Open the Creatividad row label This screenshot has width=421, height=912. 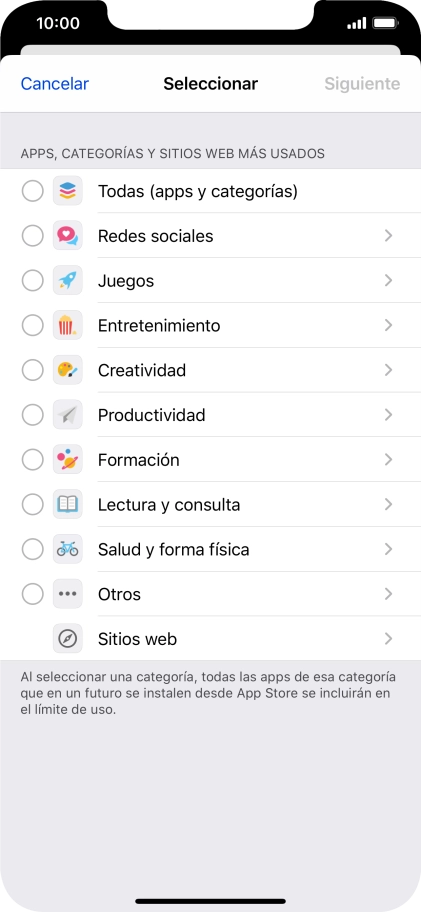click(x=142, y=370)
